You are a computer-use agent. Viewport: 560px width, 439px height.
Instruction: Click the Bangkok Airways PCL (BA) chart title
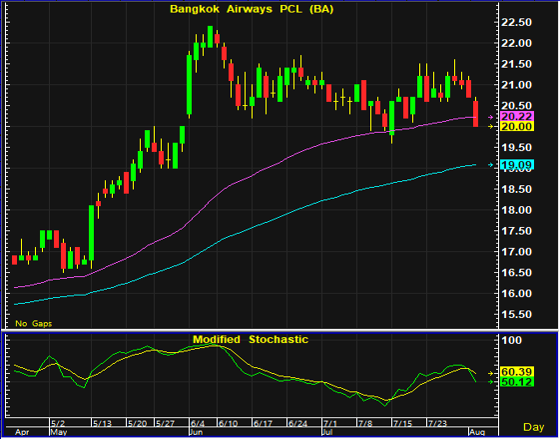click(x=251, y=9)
